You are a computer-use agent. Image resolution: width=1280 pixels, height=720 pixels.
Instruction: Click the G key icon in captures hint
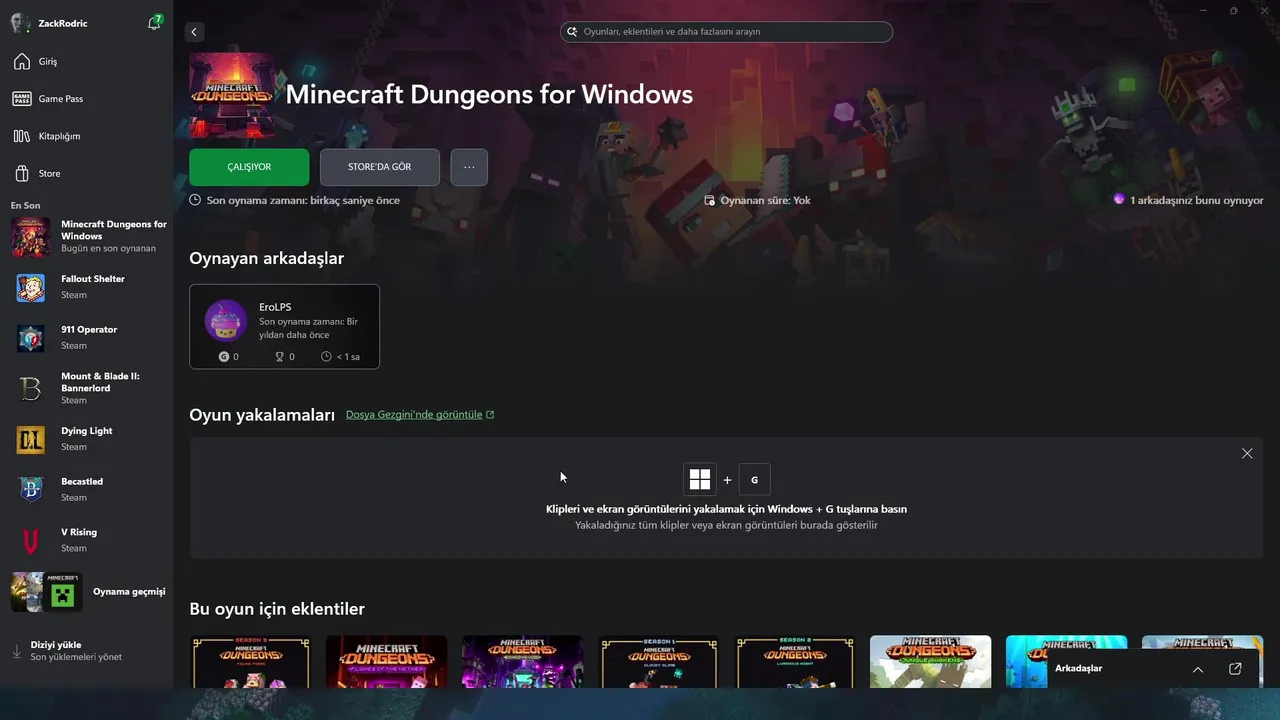(754, 480)
